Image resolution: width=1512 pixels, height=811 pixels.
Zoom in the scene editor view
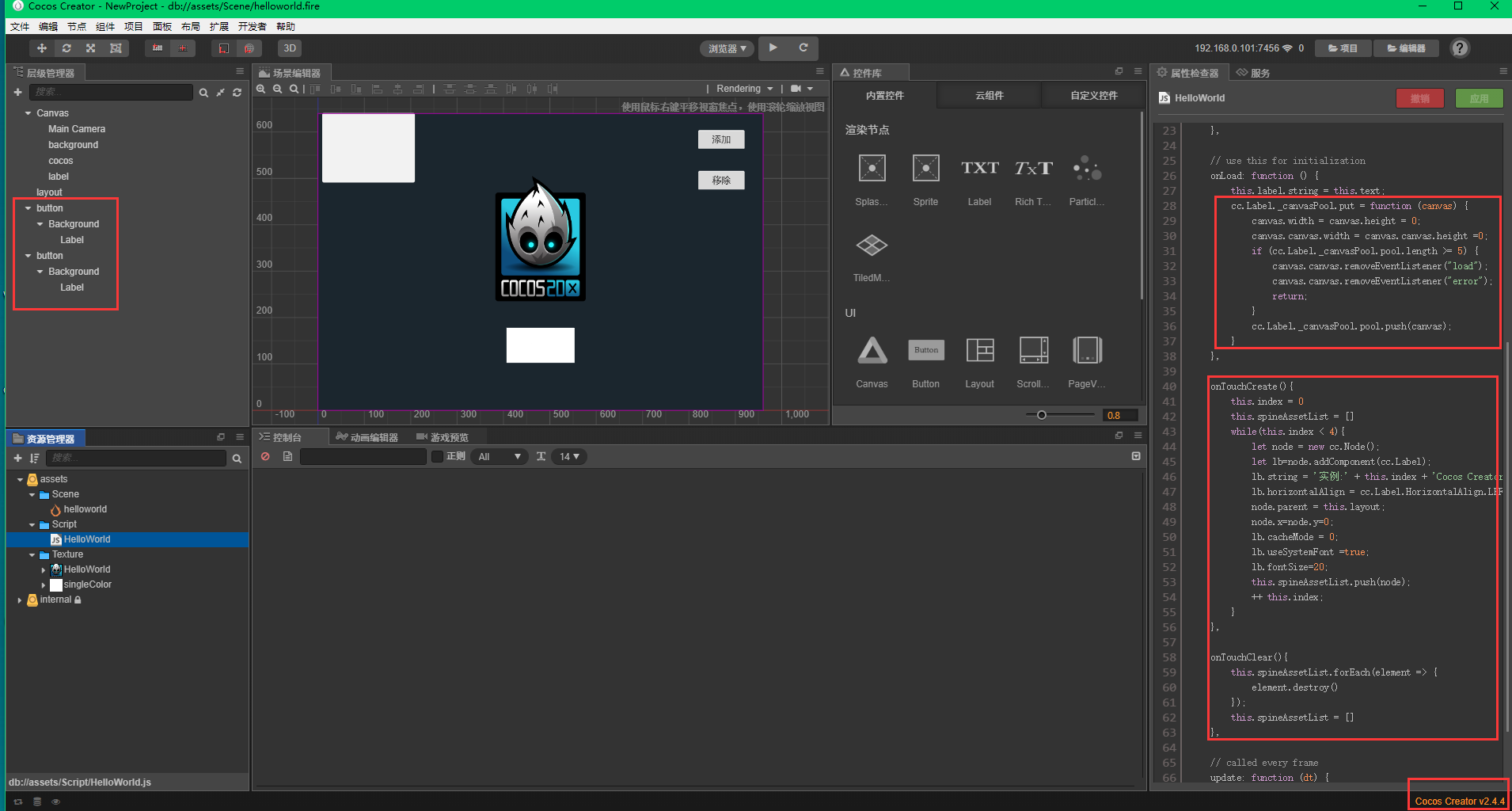click(x=261, y=89)
